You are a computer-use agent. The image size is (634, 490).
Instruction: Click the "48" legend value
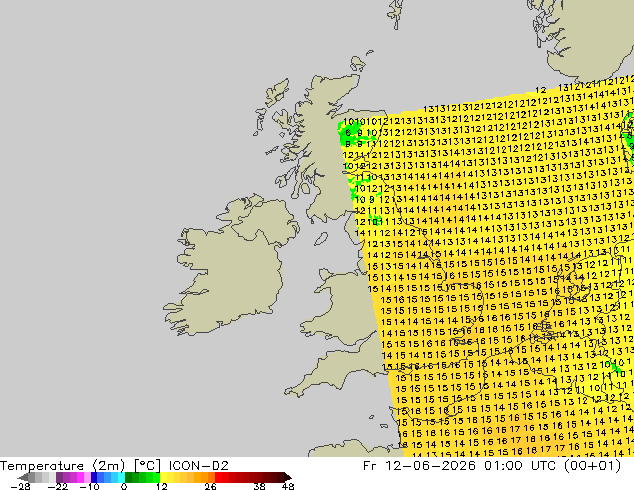coord(288,486)
